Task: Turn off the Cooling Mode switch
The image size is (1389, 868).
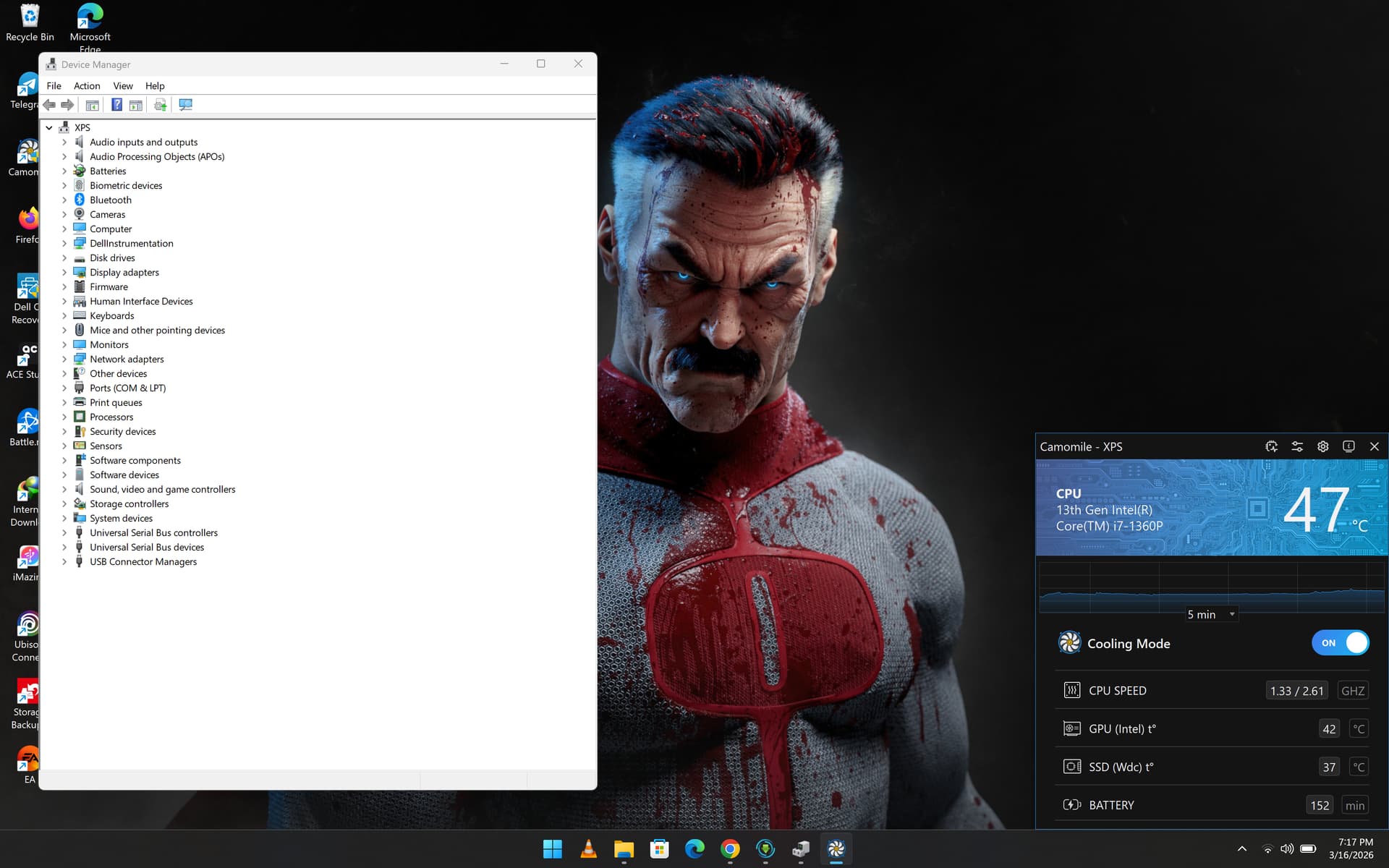Action: (x=1340, y=643)
